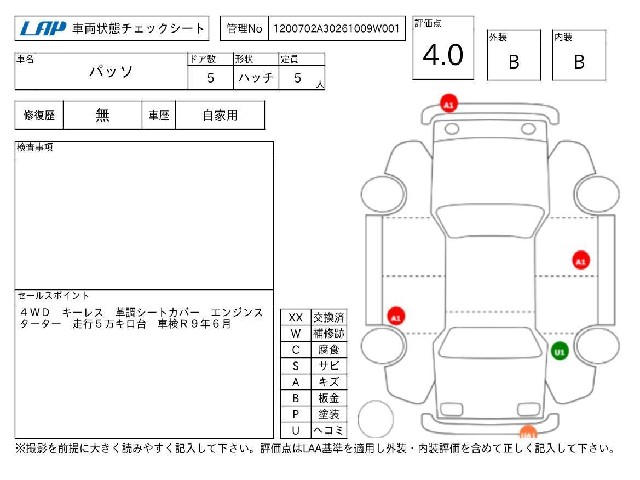Click the B 板金 legend row
Viewport: 640px width, 480px height.
313,398
